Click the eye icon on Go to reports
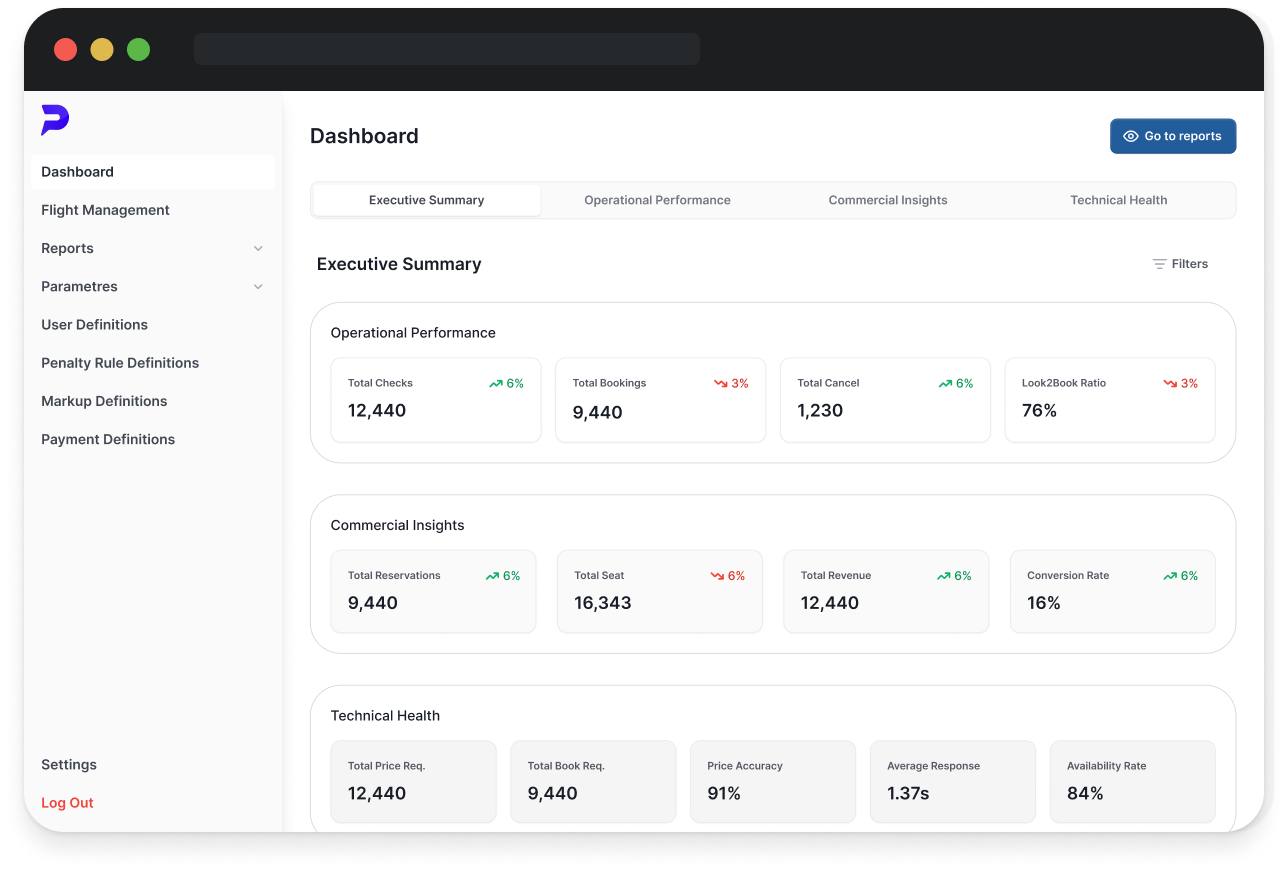The height and width of the screenshot is (872, 1288). (x=1131, y=136)
